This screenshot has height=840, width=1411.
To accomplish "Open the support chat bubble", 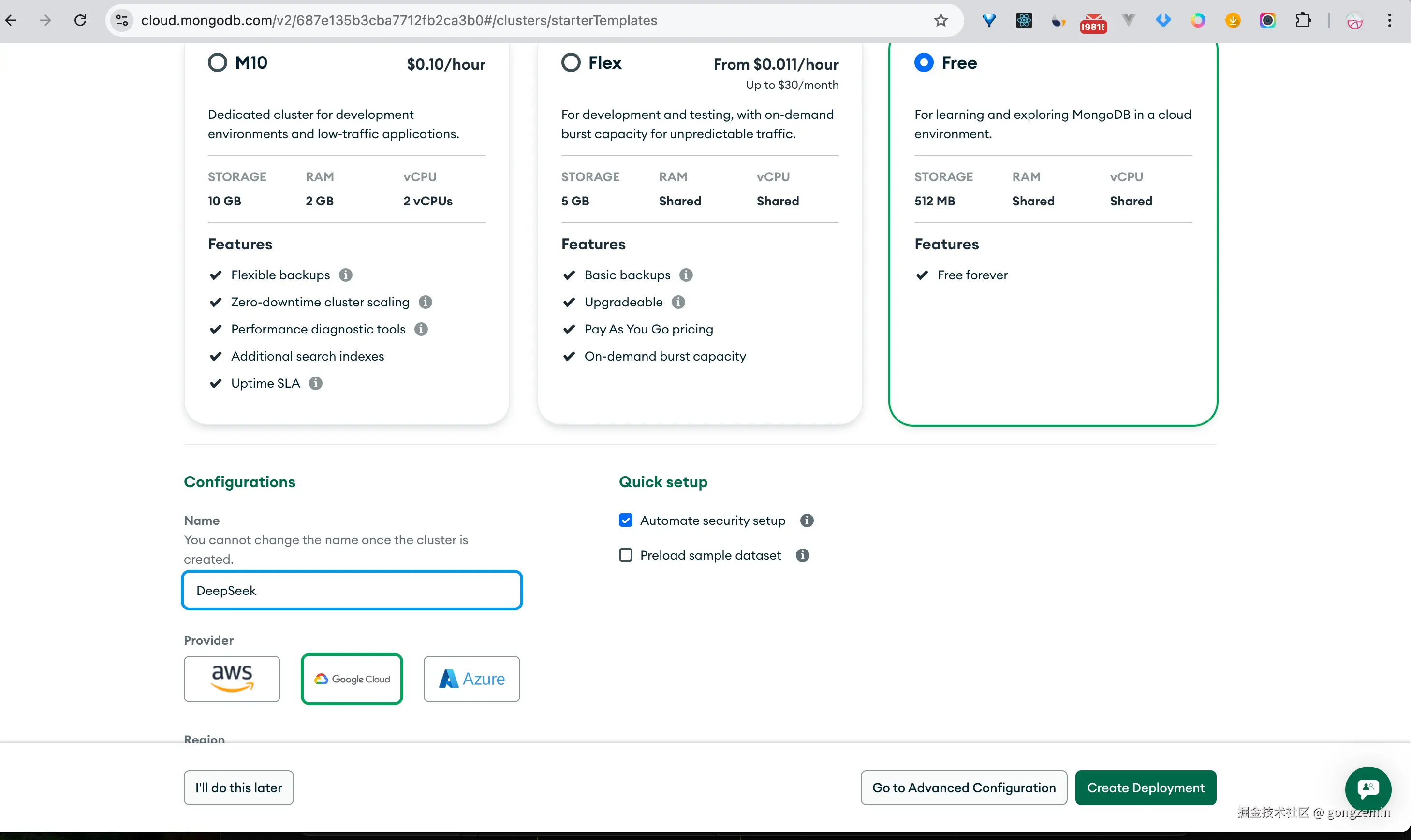I will pos(1367,788).
